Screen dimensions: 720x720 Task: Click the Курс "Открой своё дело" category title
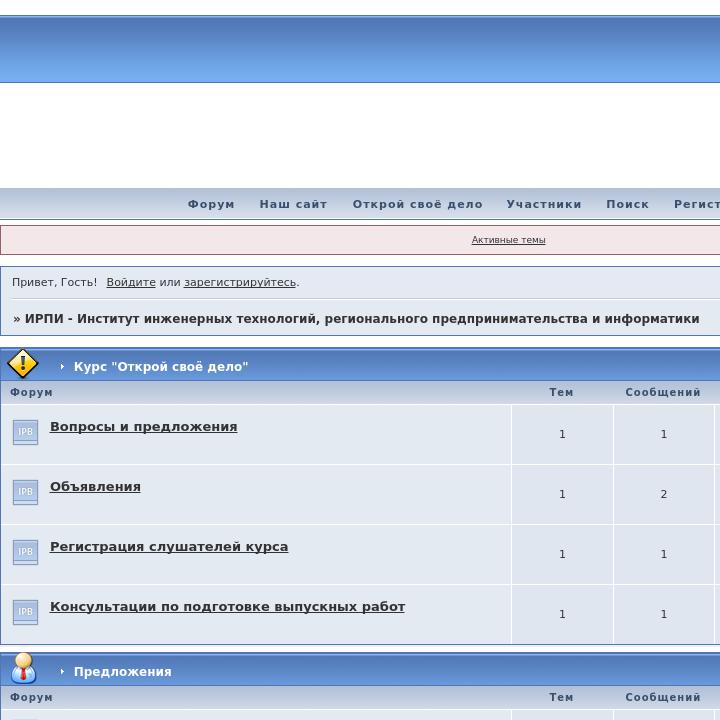(x=161, y=366)
